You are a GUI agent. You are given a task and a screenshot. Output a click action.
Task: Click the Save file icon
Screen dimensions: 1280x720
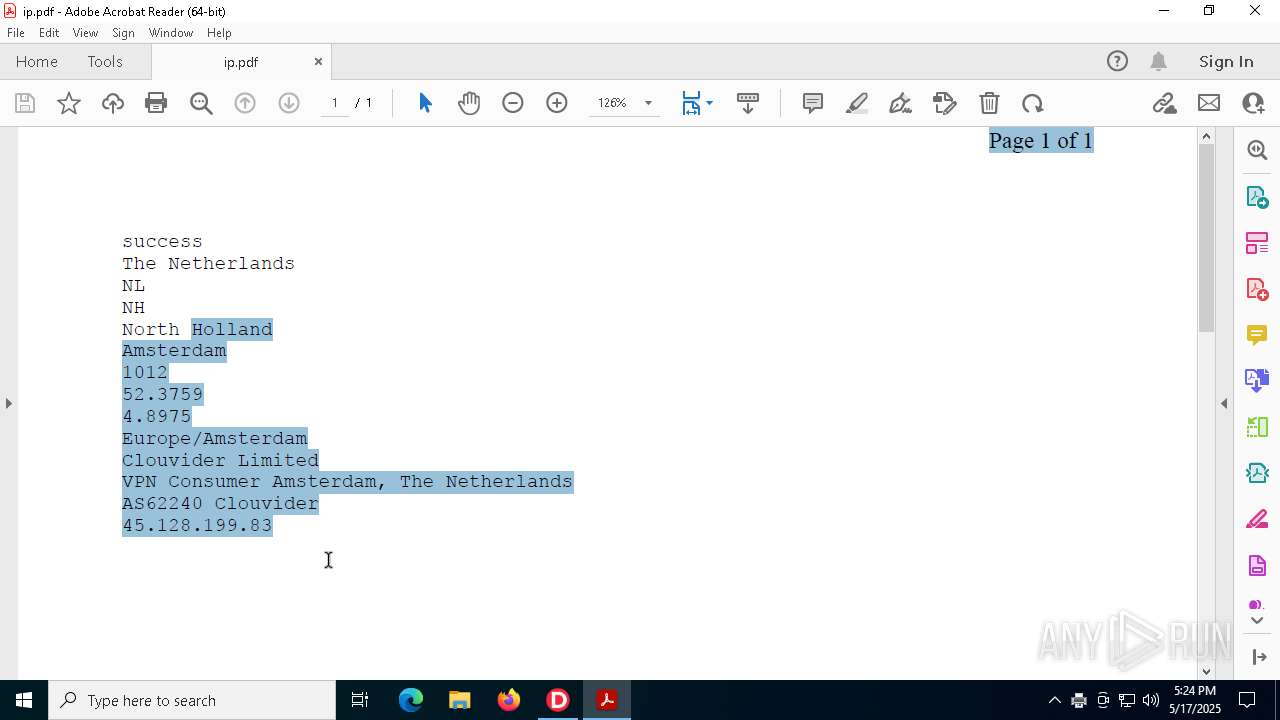[x=25, y=103]
